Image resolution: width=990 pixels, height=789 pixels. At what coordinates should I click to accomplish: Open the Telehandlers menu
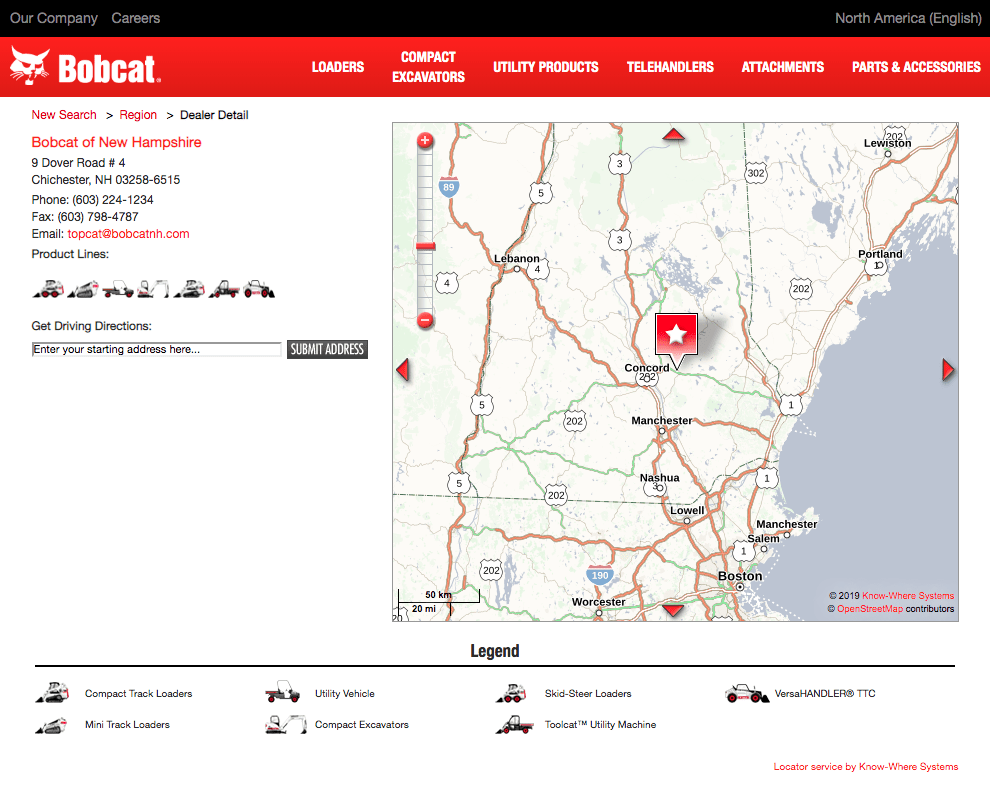pos(670,67)
